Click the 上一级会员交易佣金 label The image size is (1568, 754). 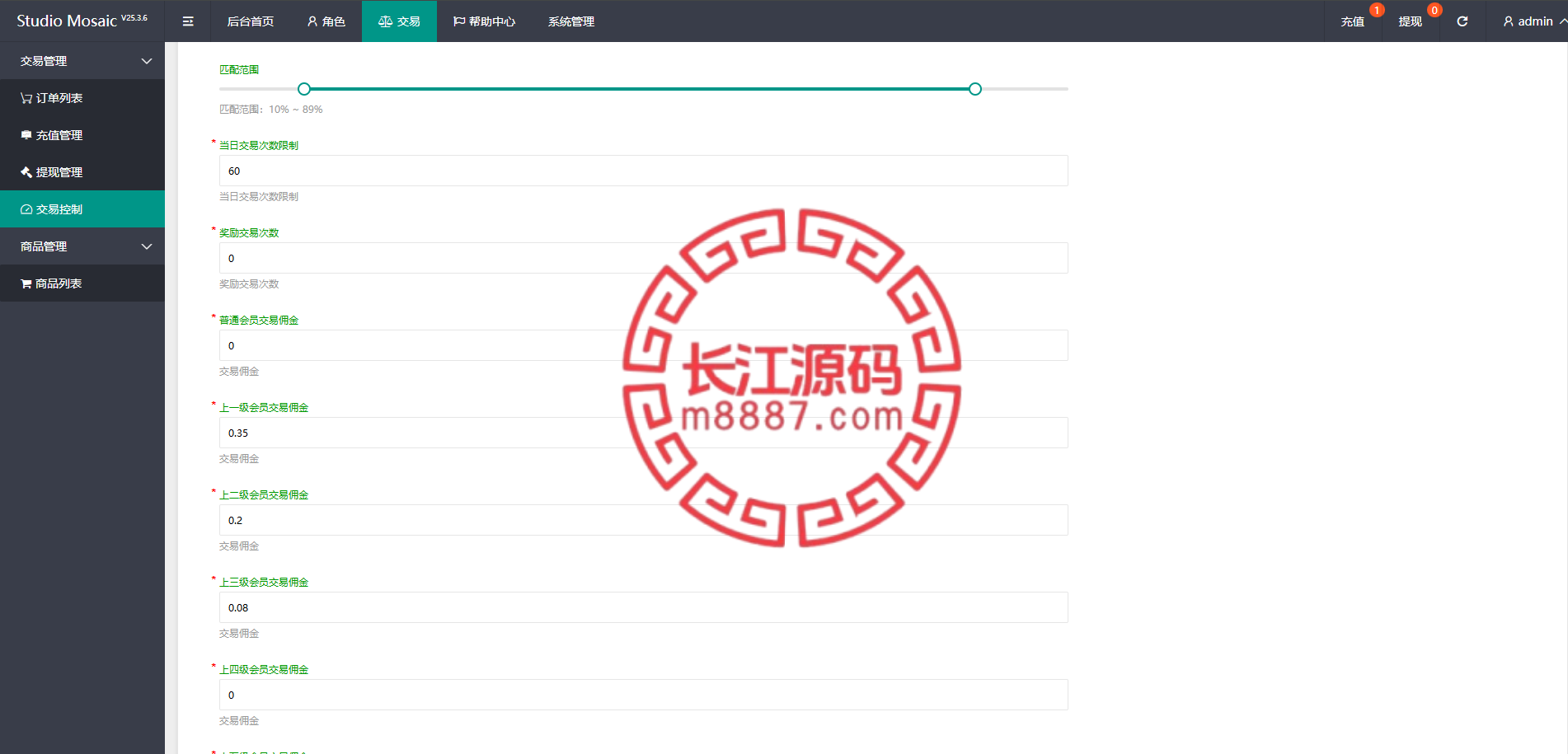coord(264,408)
